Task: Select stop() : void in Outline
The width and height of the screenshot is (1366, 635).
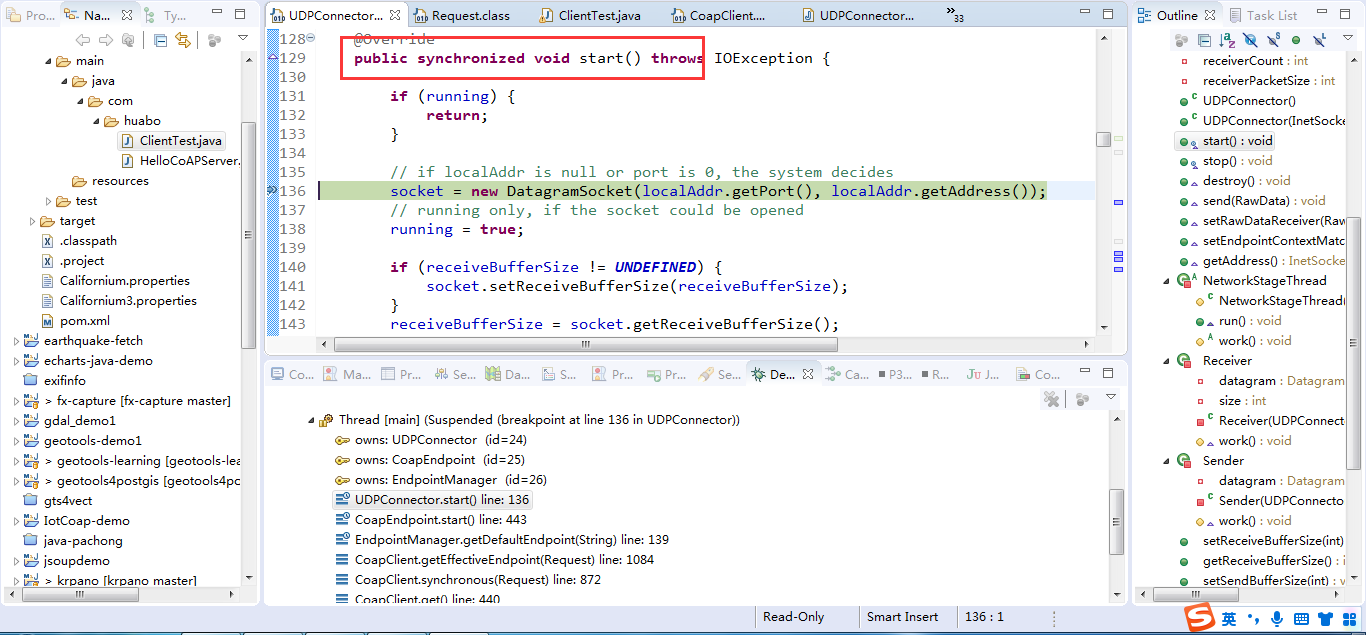Action: [x=1226, y=161]
